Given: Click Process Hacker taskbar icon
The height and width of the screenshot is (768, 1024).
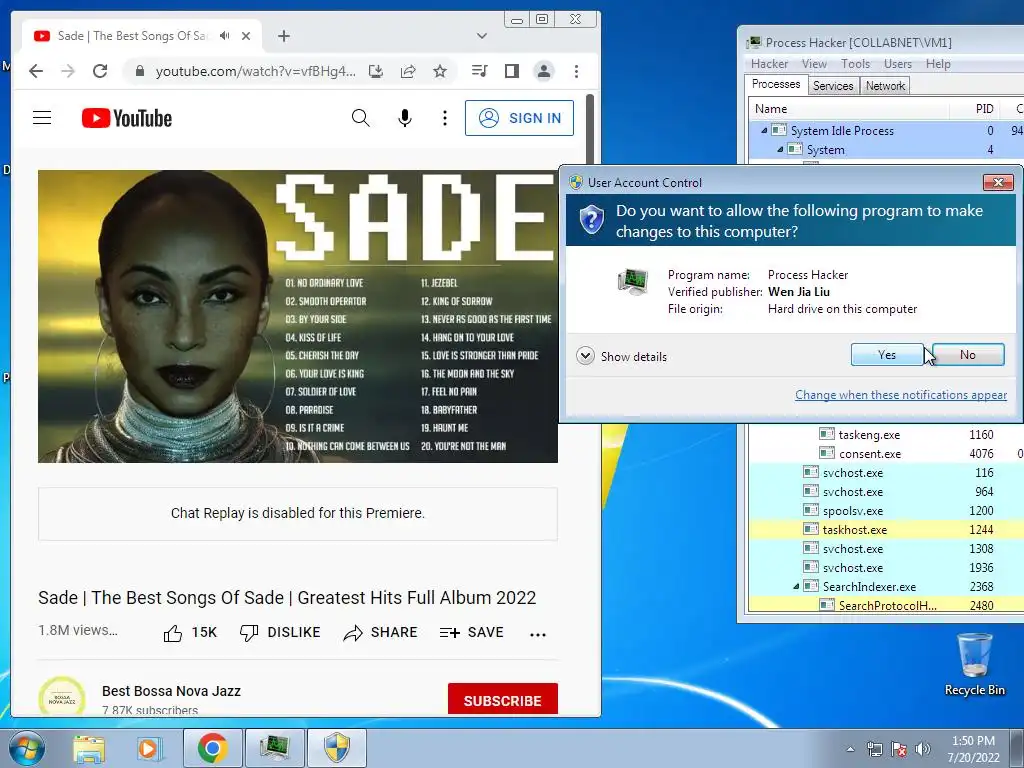Looking at the screenshot, I should pos(275,748).
